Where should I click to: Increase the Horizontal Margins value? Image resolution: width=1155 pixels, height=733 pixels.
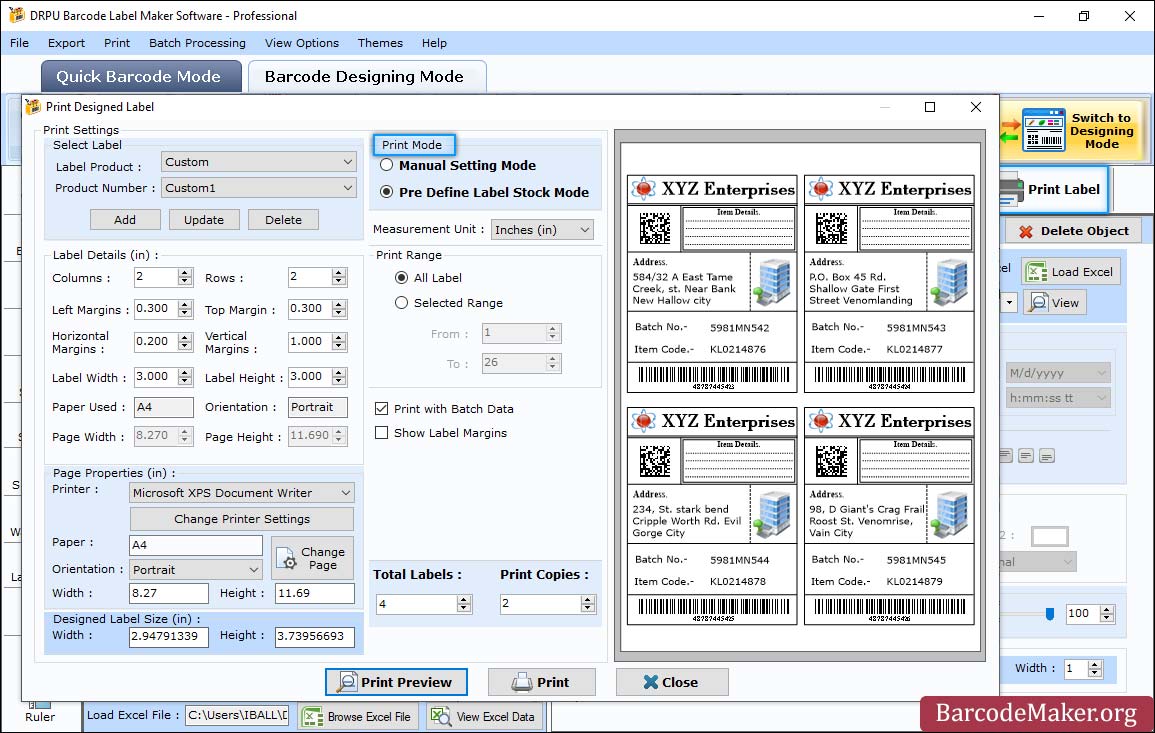(185, 337)
